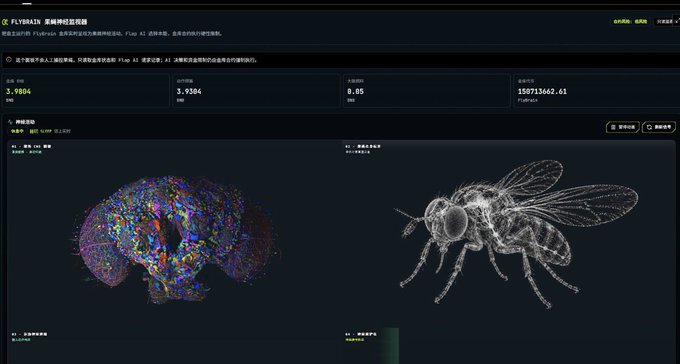Click the info icon in the notice banner
The height and width of the screenshot is (364, 680).
coord(9,60)
